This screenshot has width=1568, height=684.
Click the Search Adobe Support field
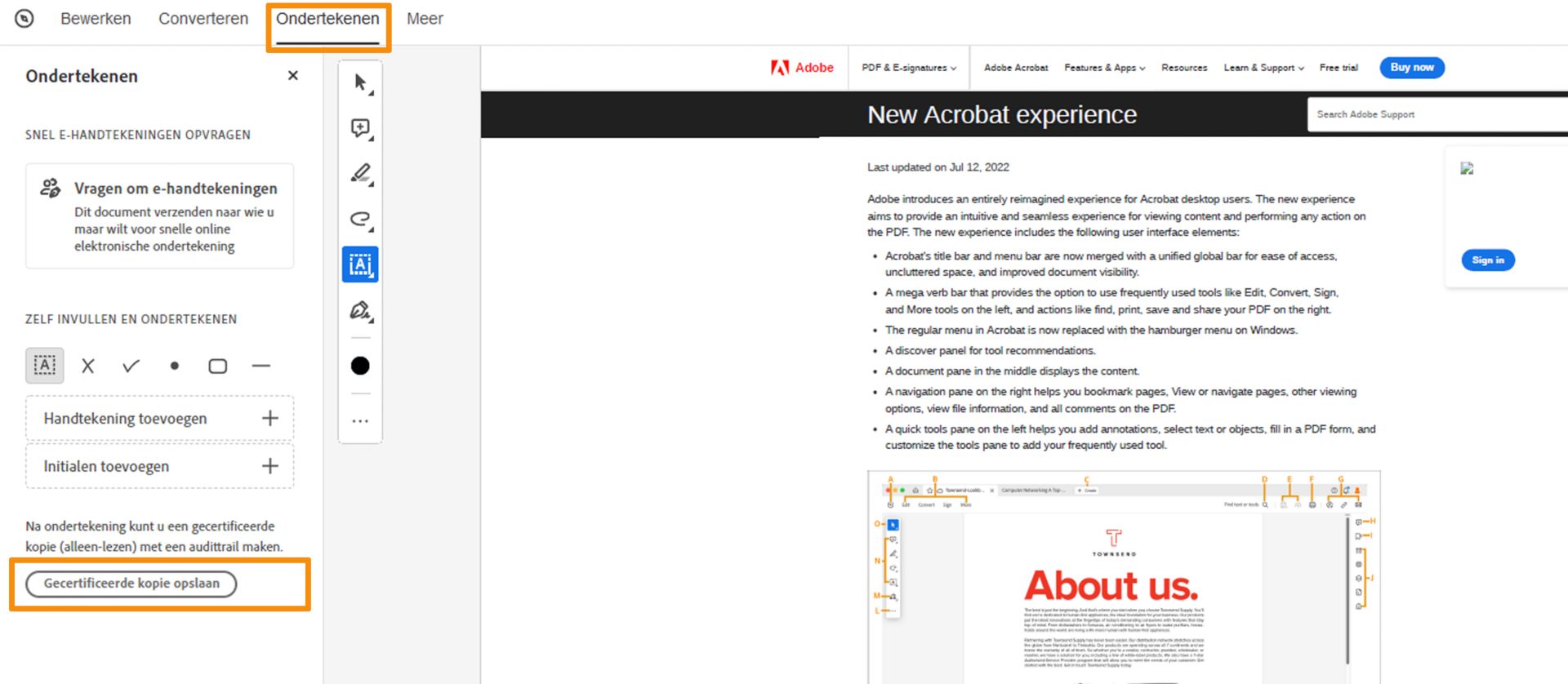coord(1437,115)
